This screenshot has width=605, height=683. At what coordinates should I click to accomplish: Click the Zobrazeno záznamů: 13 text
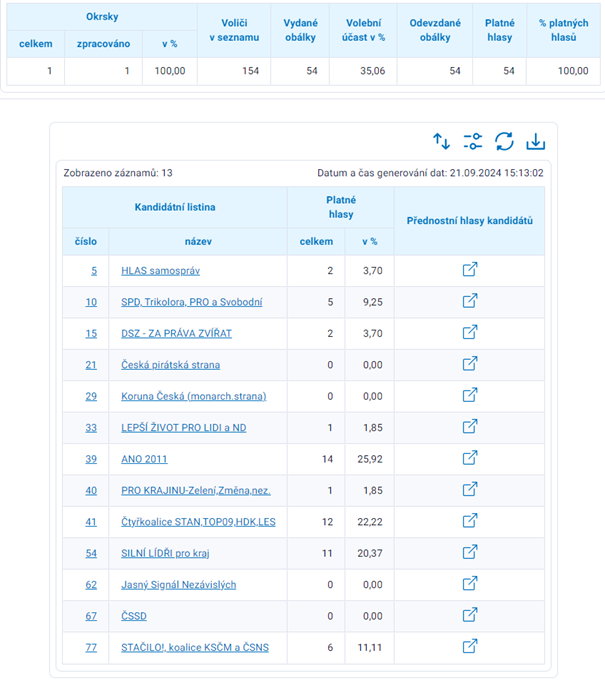coord(118,173)
